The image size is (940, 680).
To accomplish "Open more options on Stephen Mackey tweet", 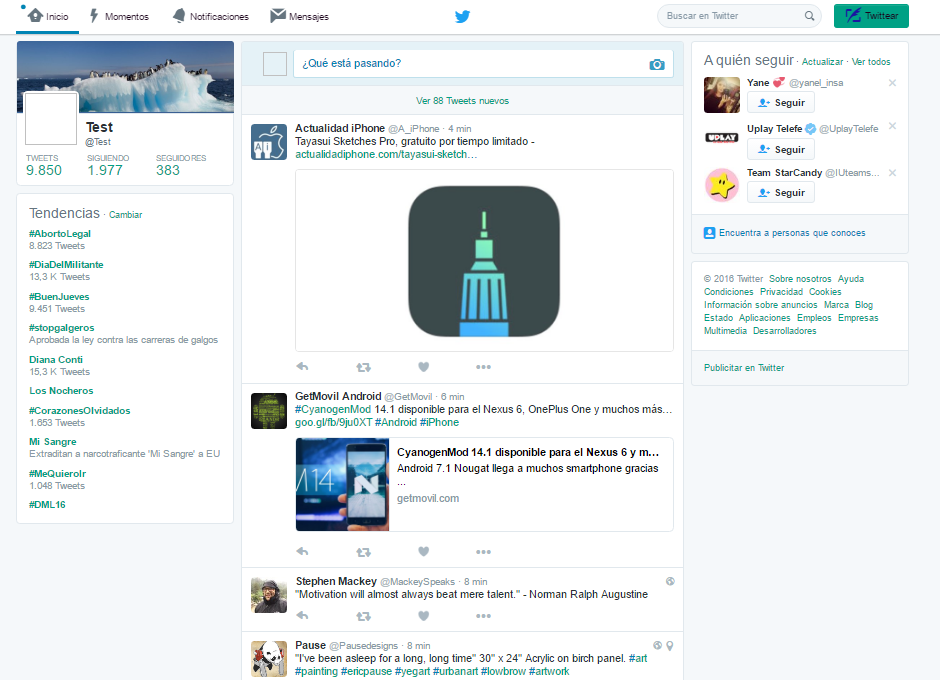I will click(x=483, y=616).
